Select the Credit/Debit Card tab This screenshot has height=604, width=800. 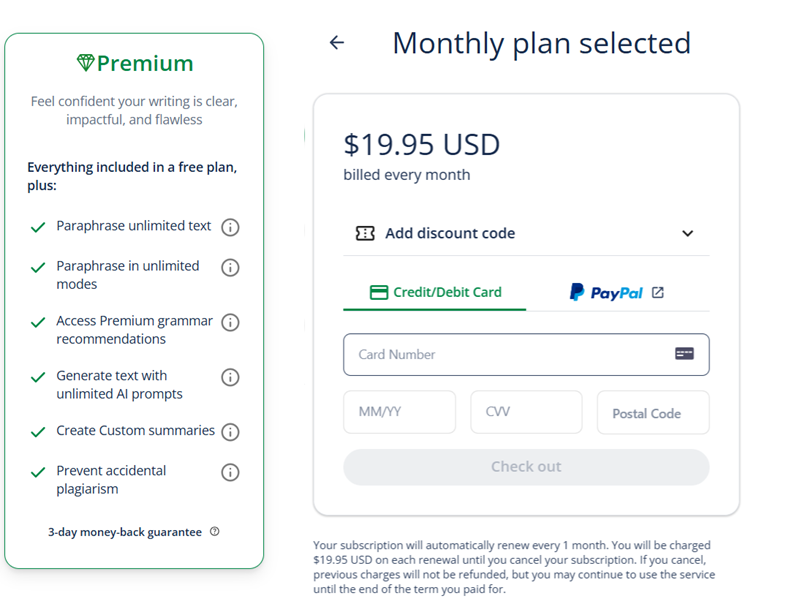(435, 293)
